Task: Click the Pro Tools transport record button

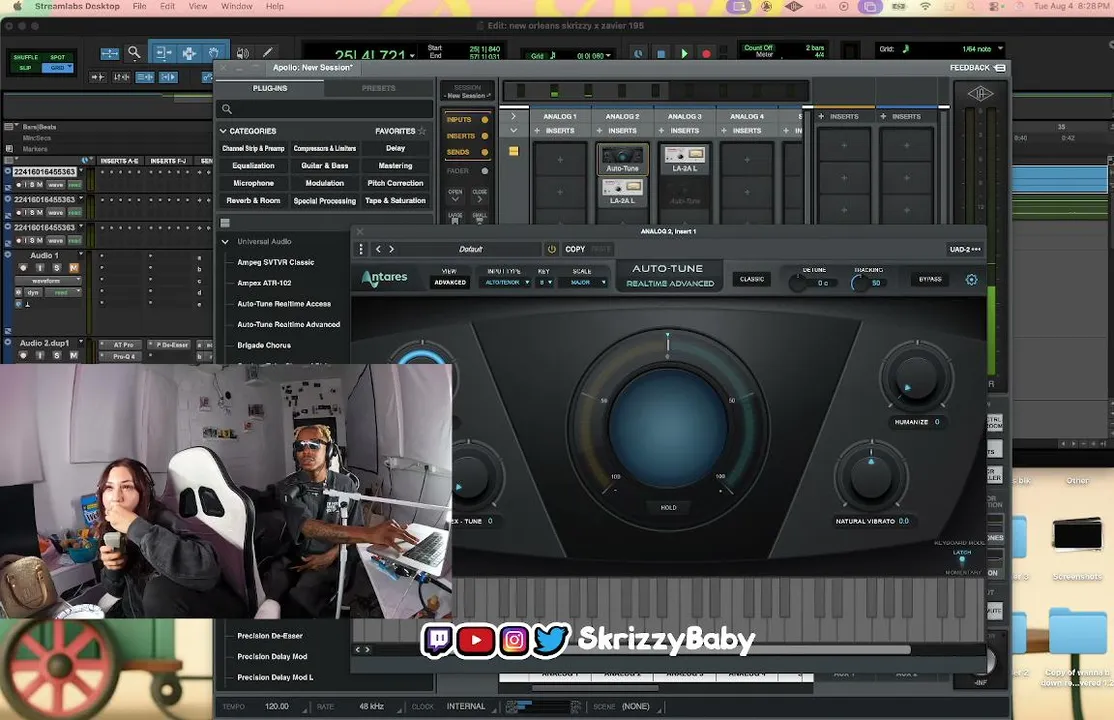Action: [x=706, y=53]
